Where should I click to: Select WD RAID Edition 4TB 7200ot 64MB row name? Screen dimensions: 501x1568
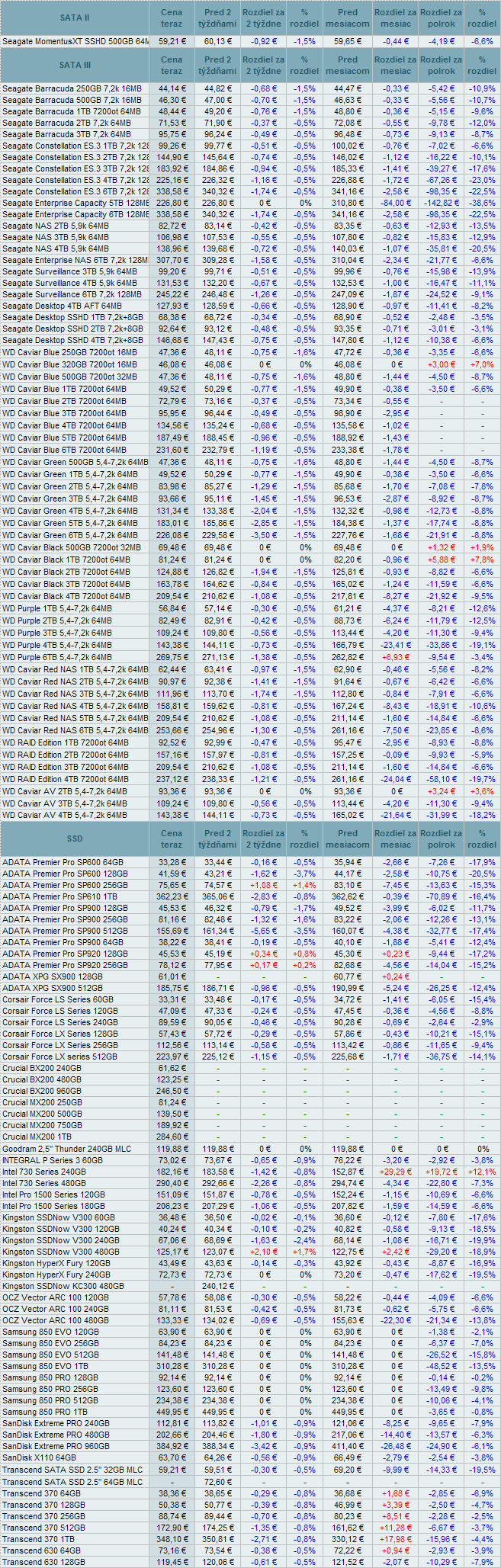click(66, 779)
